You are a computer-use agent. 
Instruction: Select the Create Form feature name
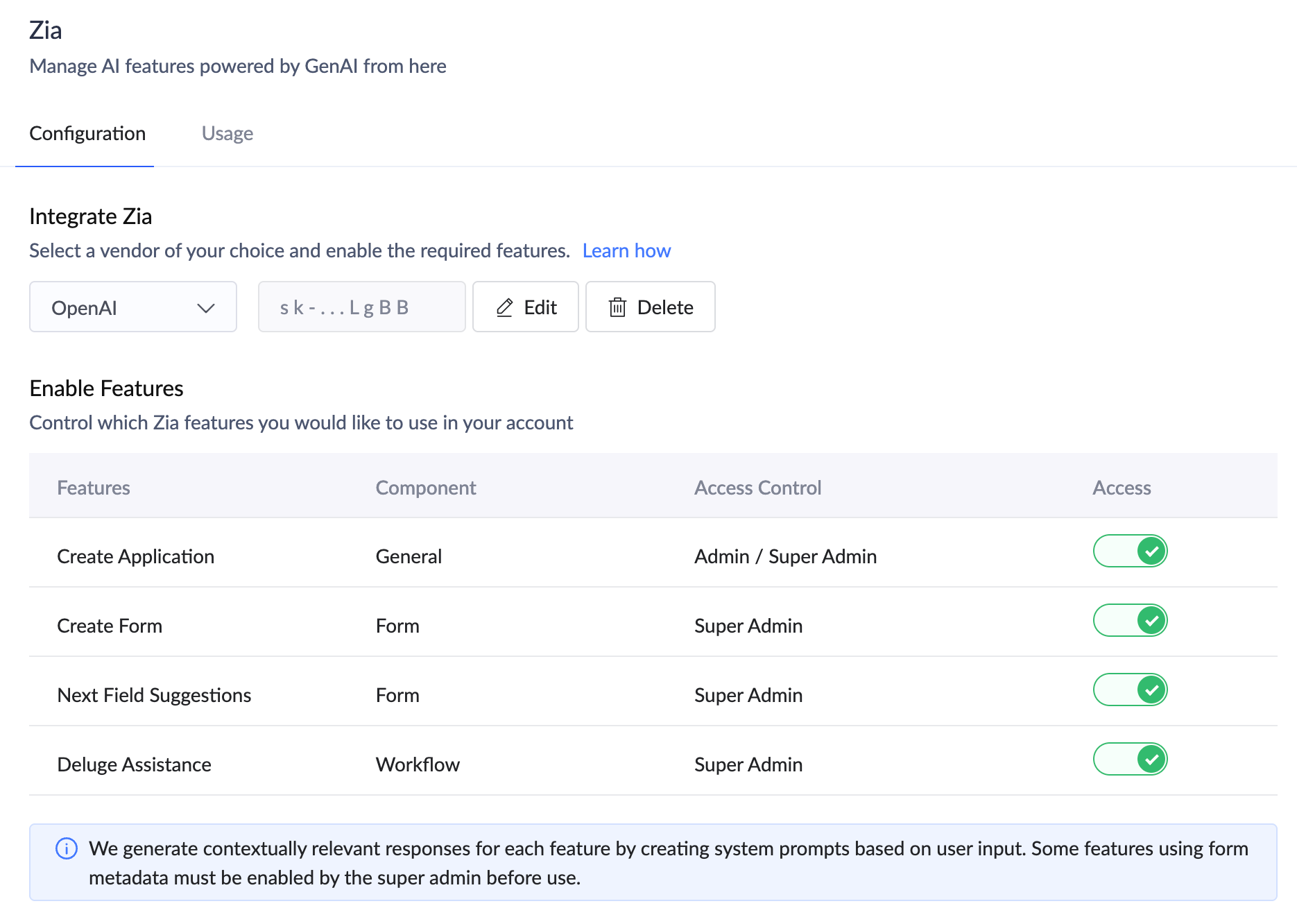[x=110, y=626]
